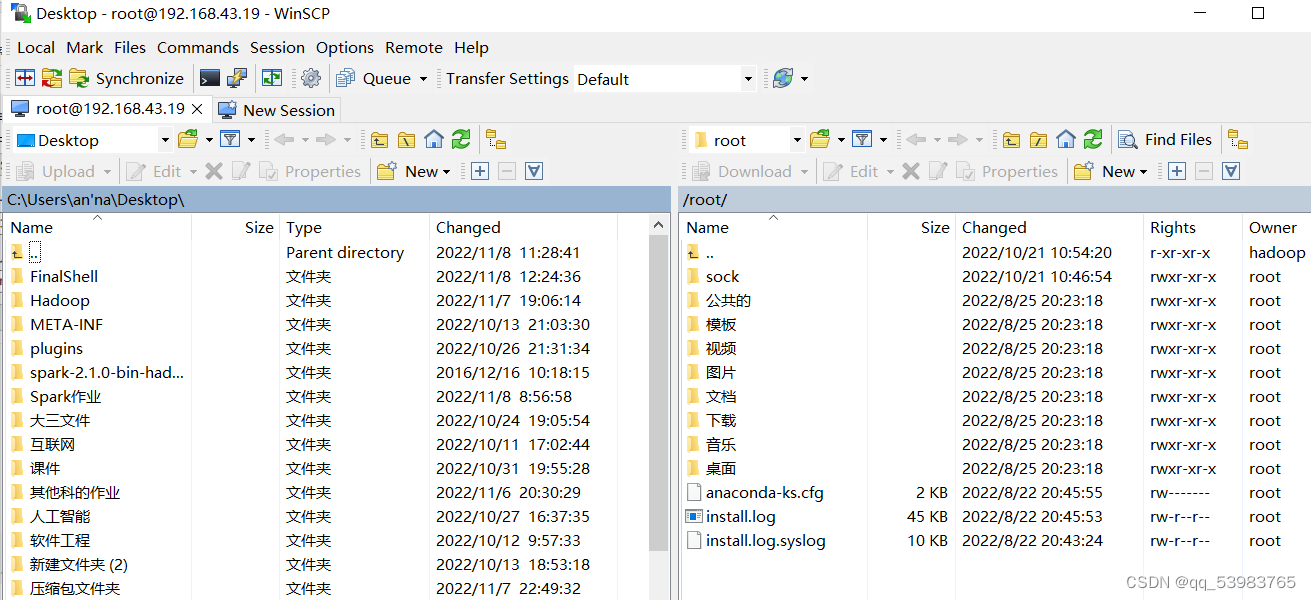The height and width of the screenshot is (600, 1311).
Task: Click remote Select Files plus icon
Action: pyautogui.click(x=1177, y=171)
